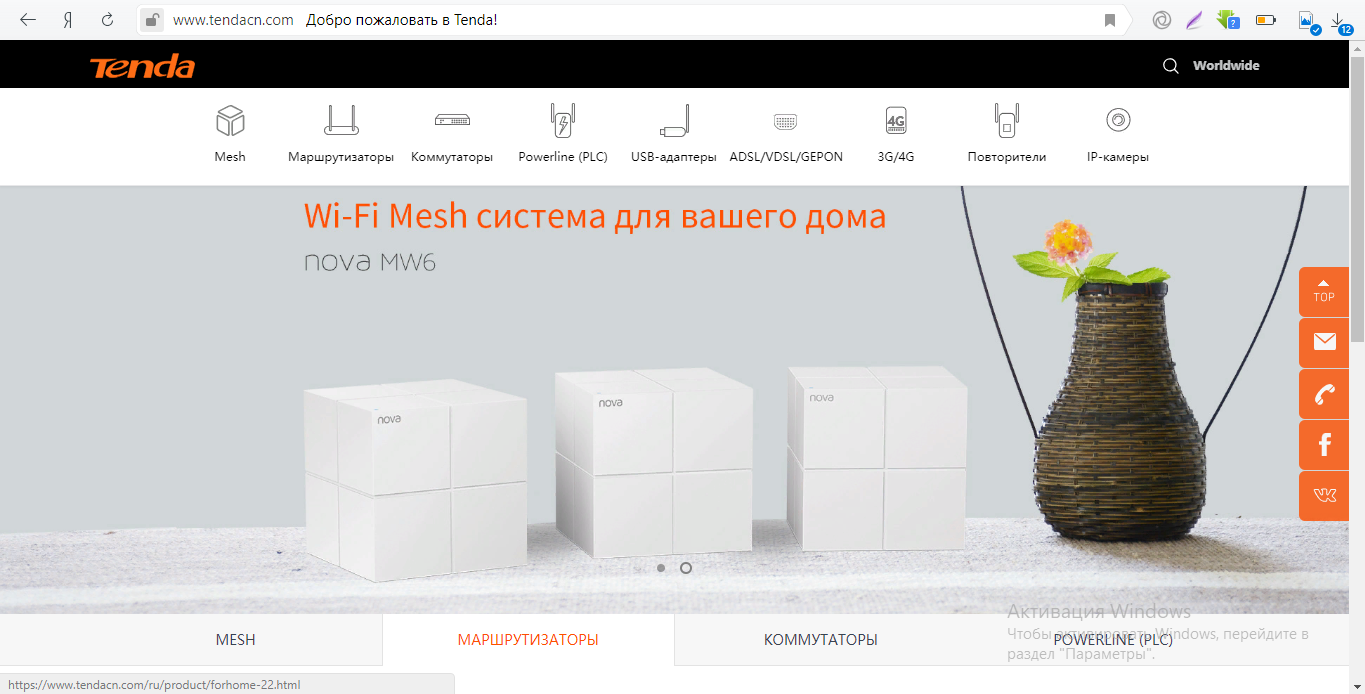The width and height of the screenshot is (1365, 694).
Task: Click the Повторители text label
Action: tap(1007, 157)
